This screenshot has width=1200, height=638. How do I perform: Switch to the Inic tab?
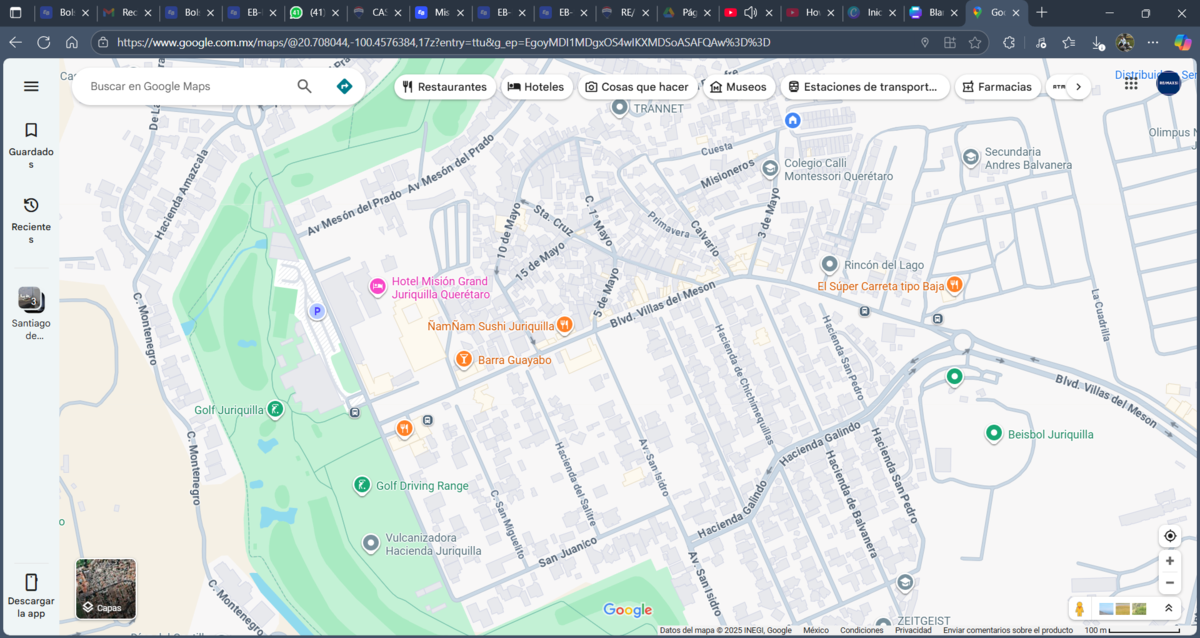pyautogui.click(x=870, y=13)
